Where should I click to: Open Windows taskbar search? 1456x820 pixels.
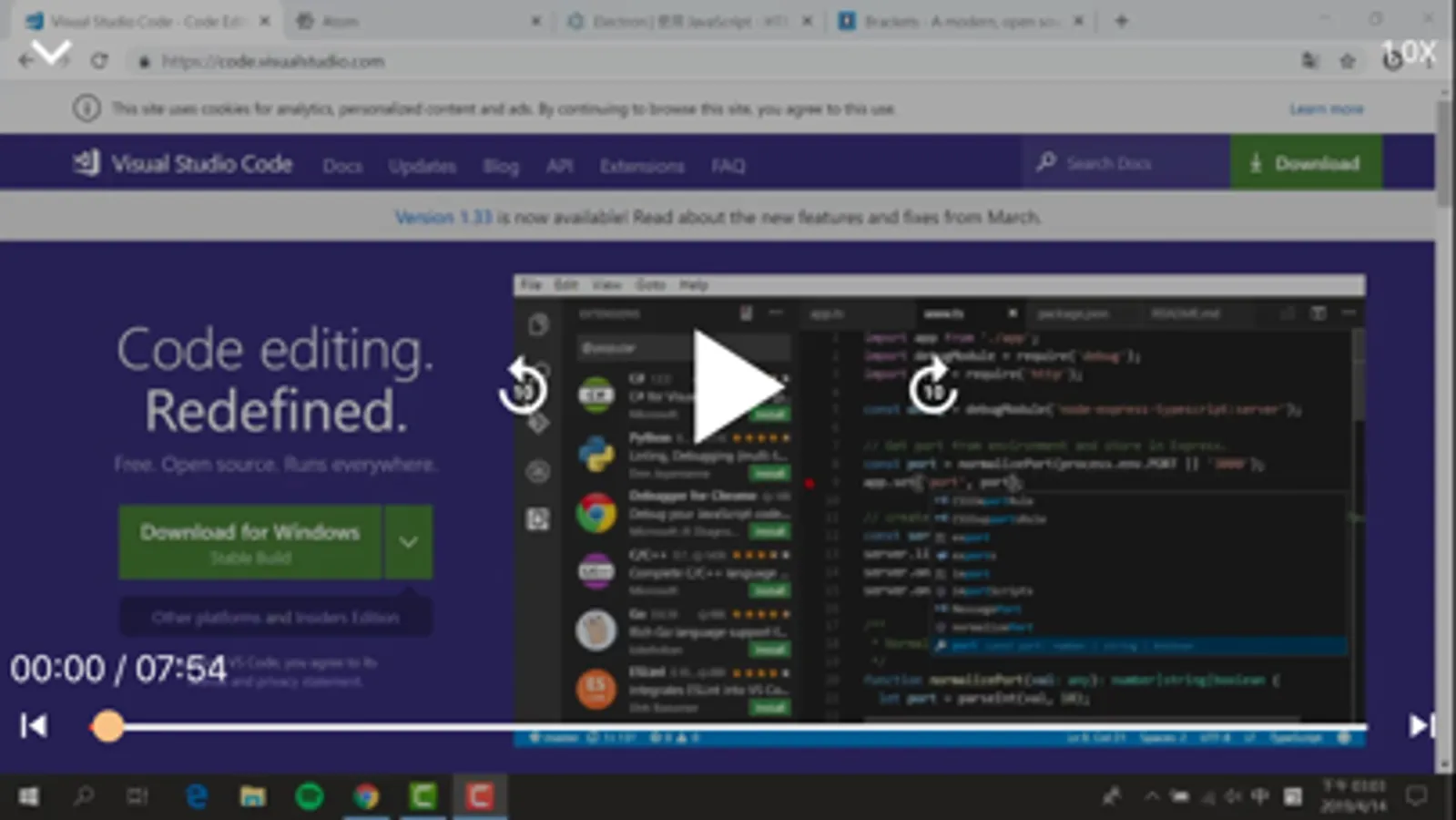coord(83,797)
